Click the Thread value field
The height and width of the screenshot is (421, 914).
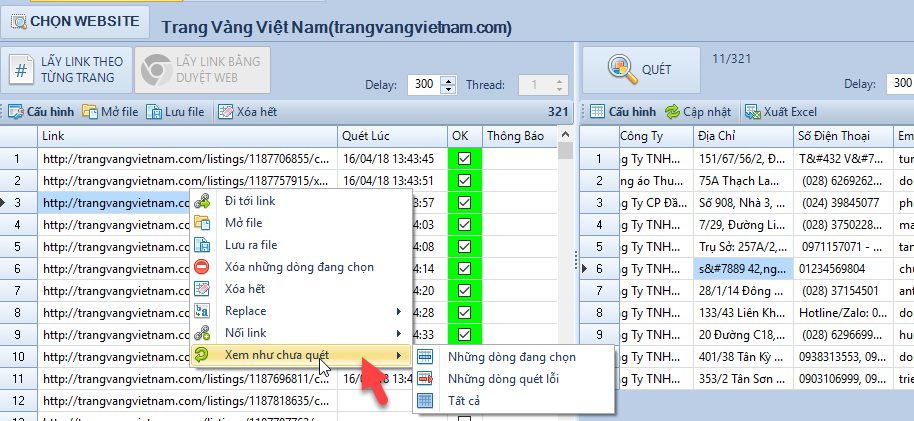tap(535, 85)
